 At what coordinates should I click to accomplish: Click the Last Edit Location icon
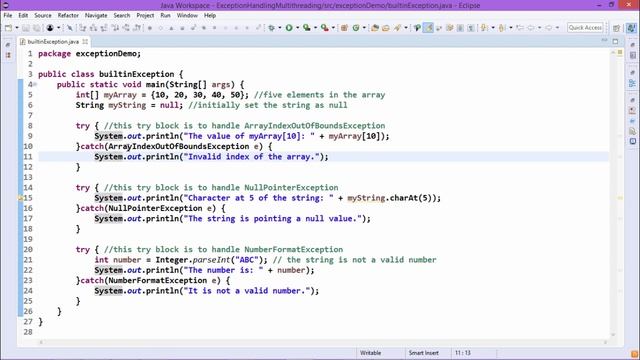(520, 28)
